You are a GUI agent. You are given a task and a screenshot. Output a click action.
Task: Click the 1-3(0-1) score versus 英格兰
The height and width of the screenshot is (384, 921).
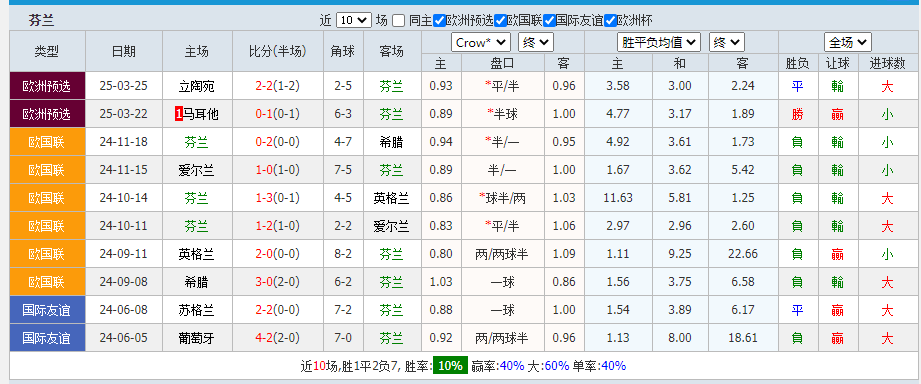(277, 198)
